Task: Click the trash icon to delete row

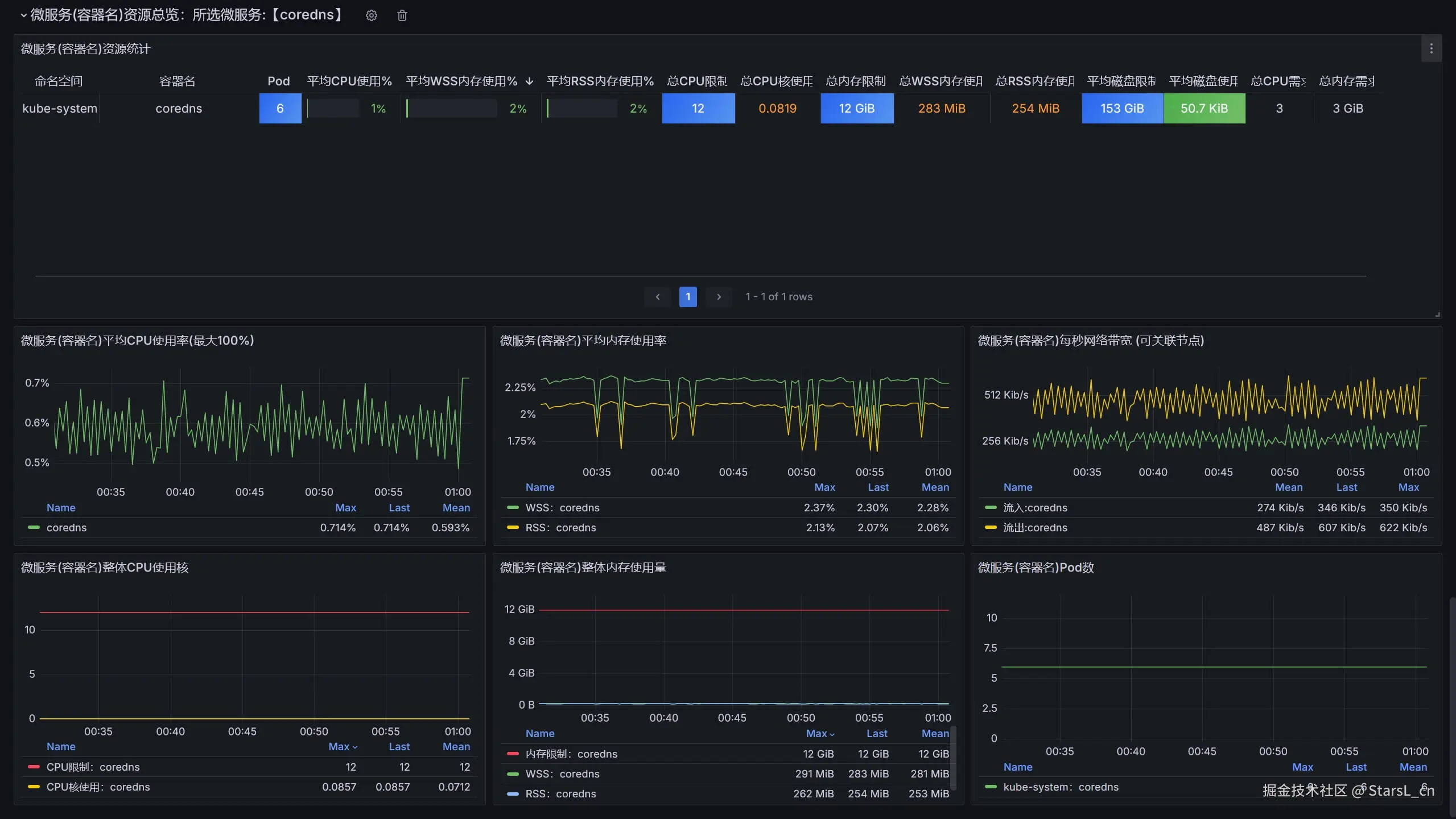Action: (402, 15)
